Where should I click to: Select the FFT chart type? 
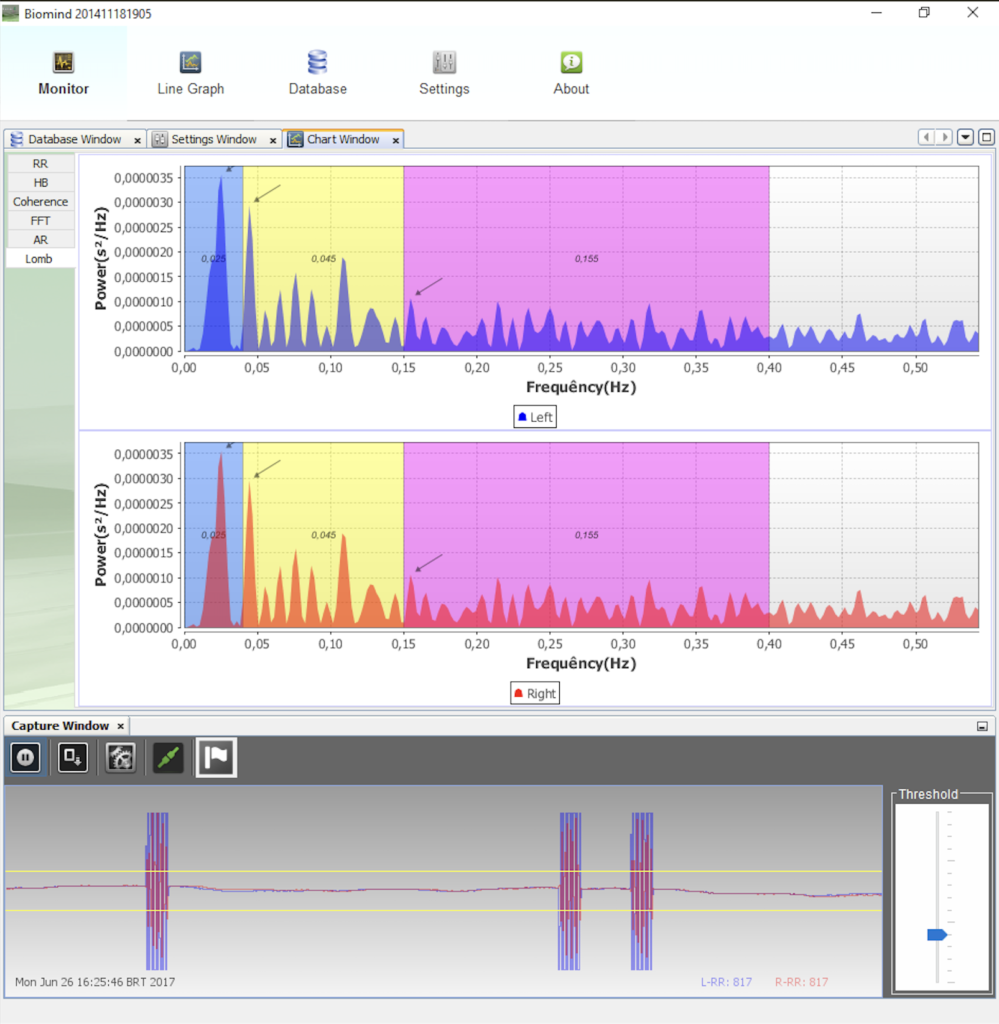pyautogui.click(x=40, y=220)
